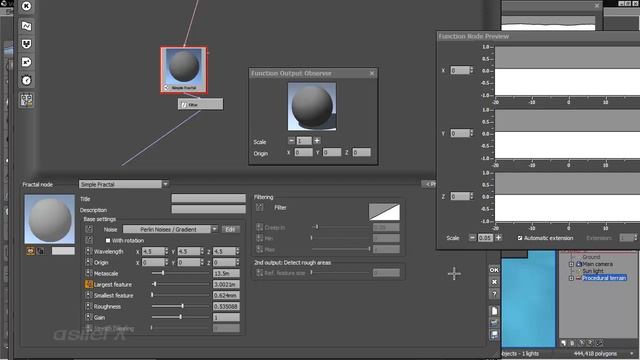This screenshot has height=360, width=640.
Task: Toggle connection icon beside With rotation
Action: pyautogui.click(x=89, y=240)
